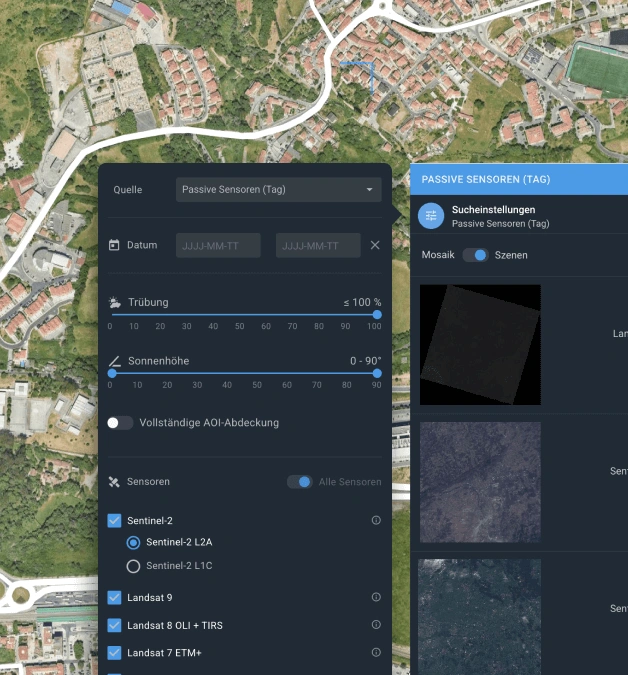Enable Vollständige AOI-Abdeckung switch

tap(120, 423)
